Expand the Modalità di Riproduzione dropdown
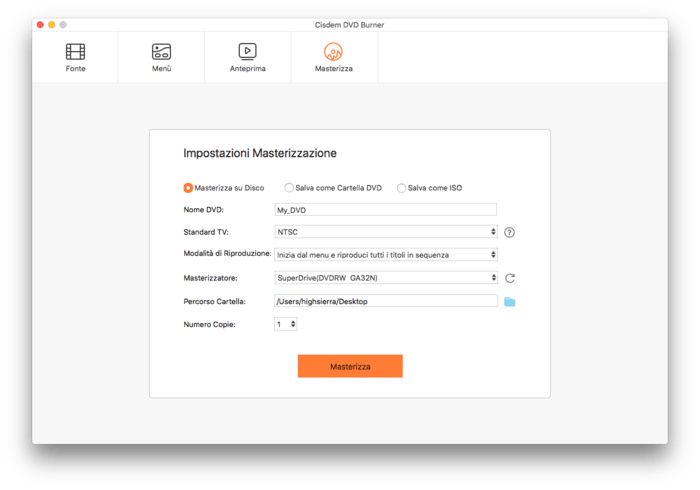This screenshot has height=490, width=700. coord(385,255)
